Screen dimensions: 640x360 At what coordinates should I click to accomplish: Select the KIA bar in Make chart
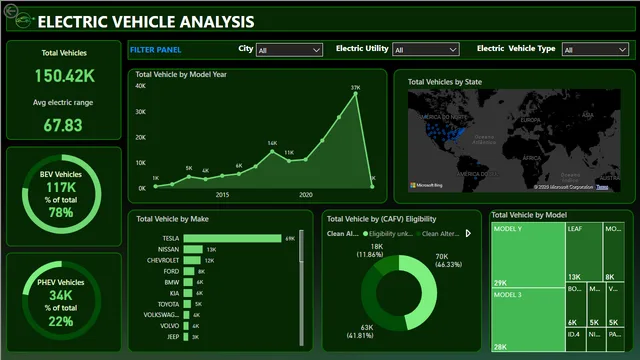(188, 293)
